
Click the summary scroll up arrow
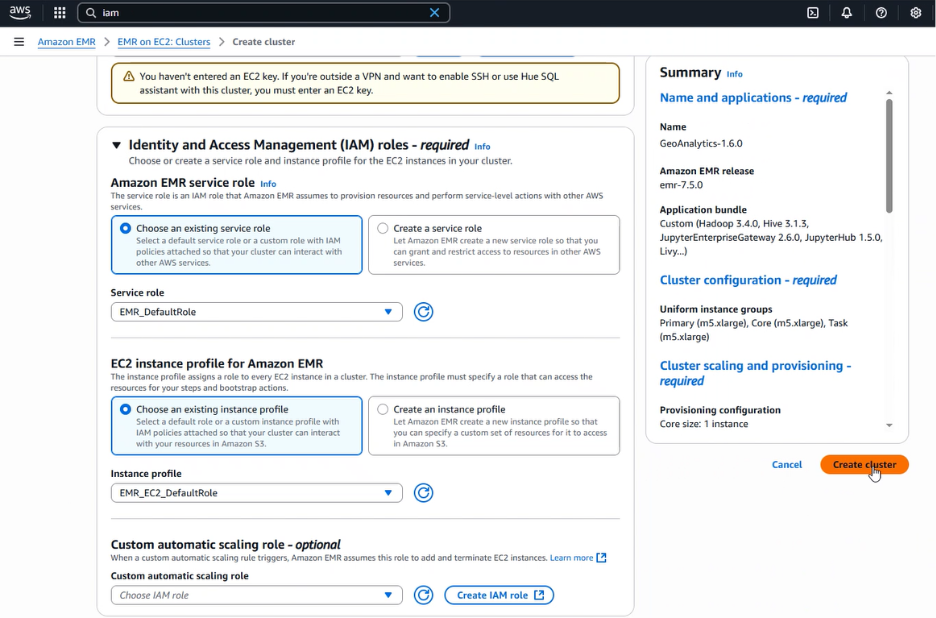(889, 93)
